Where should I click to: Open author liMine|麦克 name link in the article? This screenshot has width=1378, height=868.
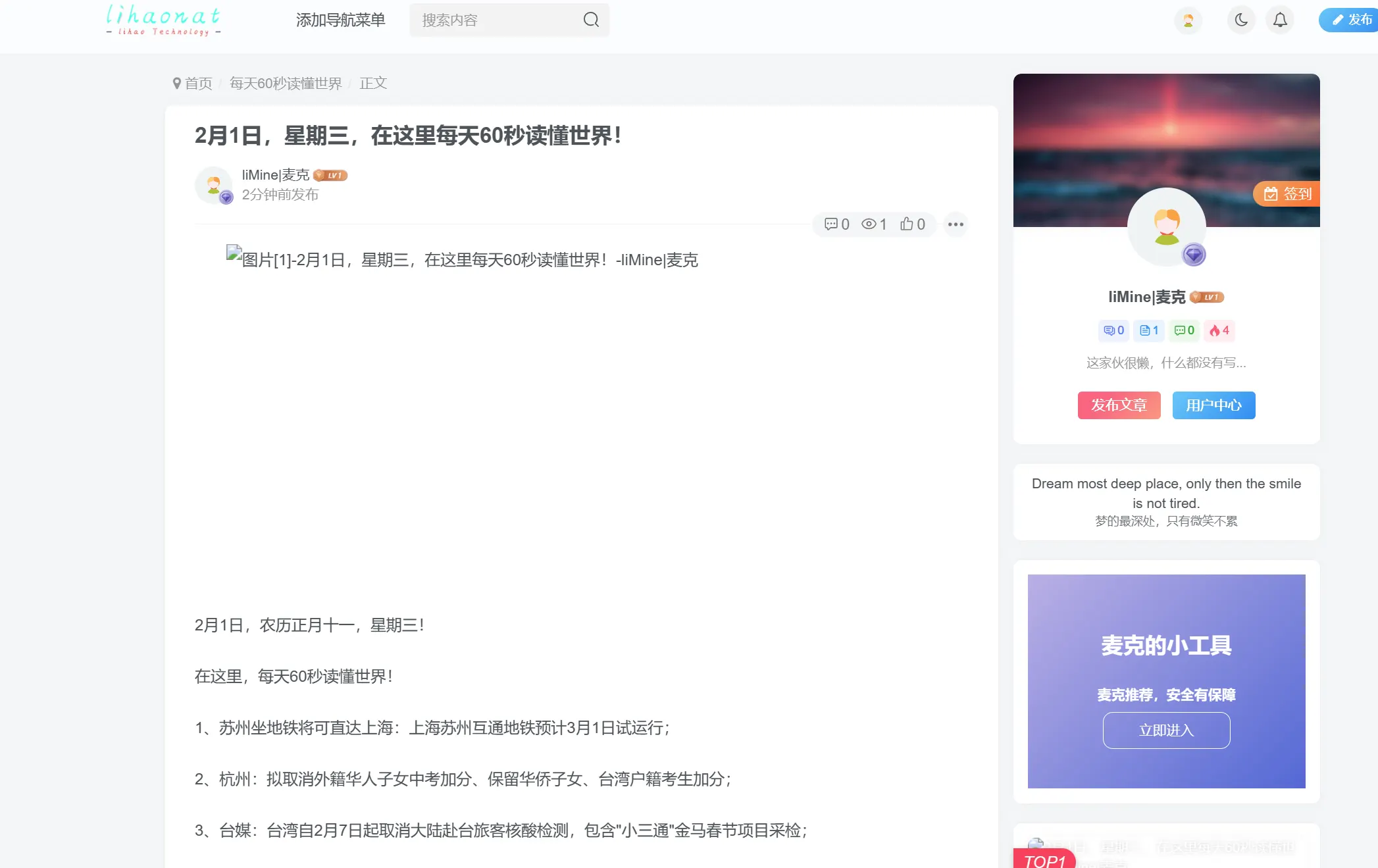[x=275, y=175]
